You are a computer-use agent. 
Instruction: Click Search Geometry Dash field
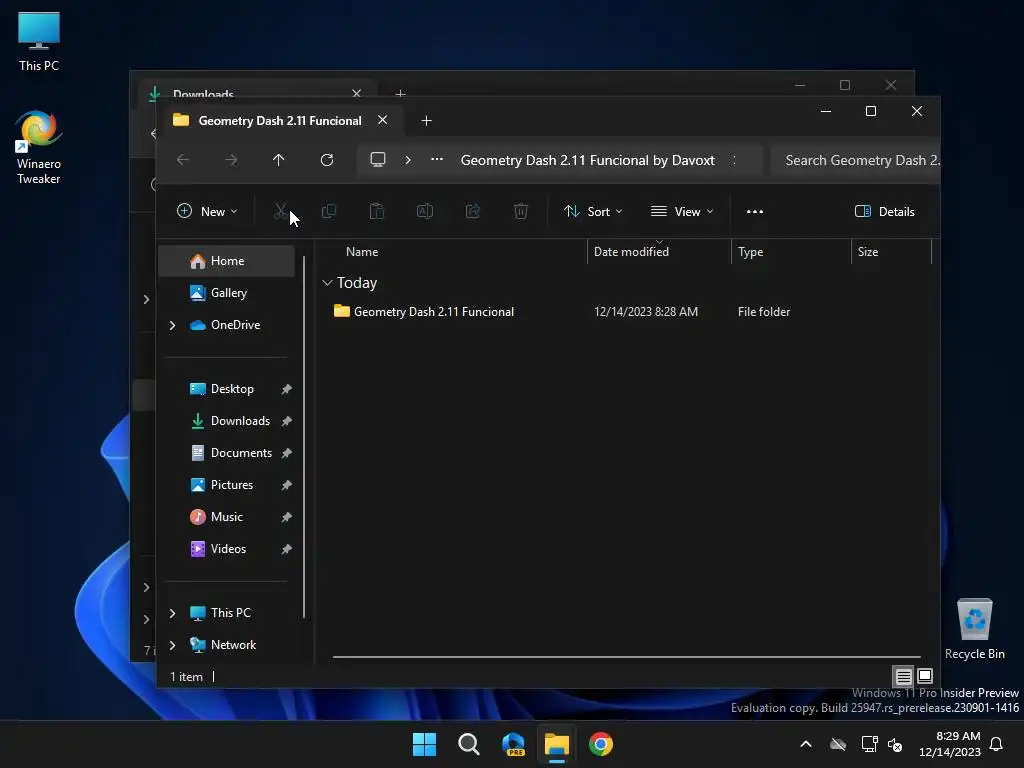(x=856, y=160)
